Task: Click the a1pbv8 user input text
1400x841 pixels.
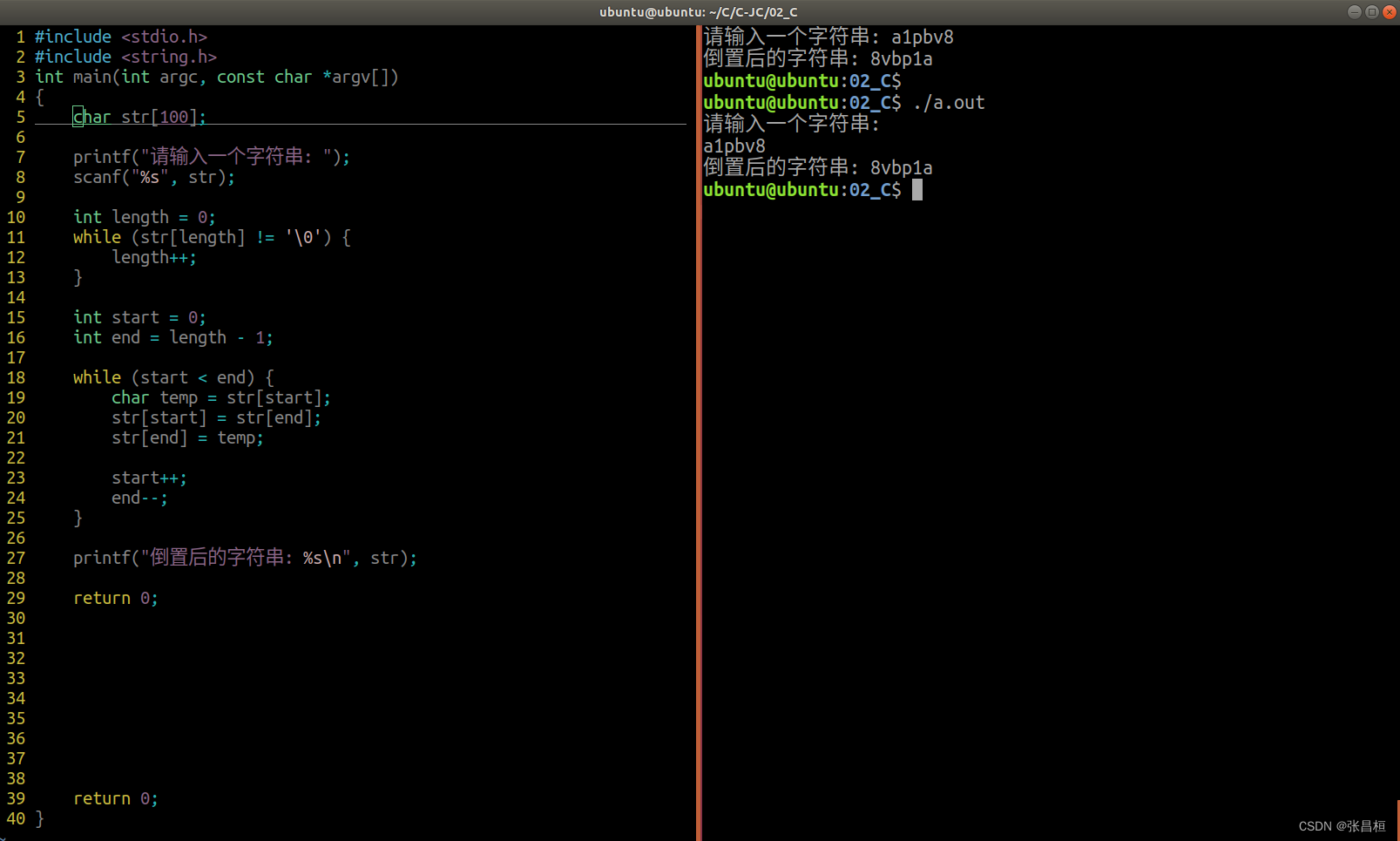Action: [734, 146]
